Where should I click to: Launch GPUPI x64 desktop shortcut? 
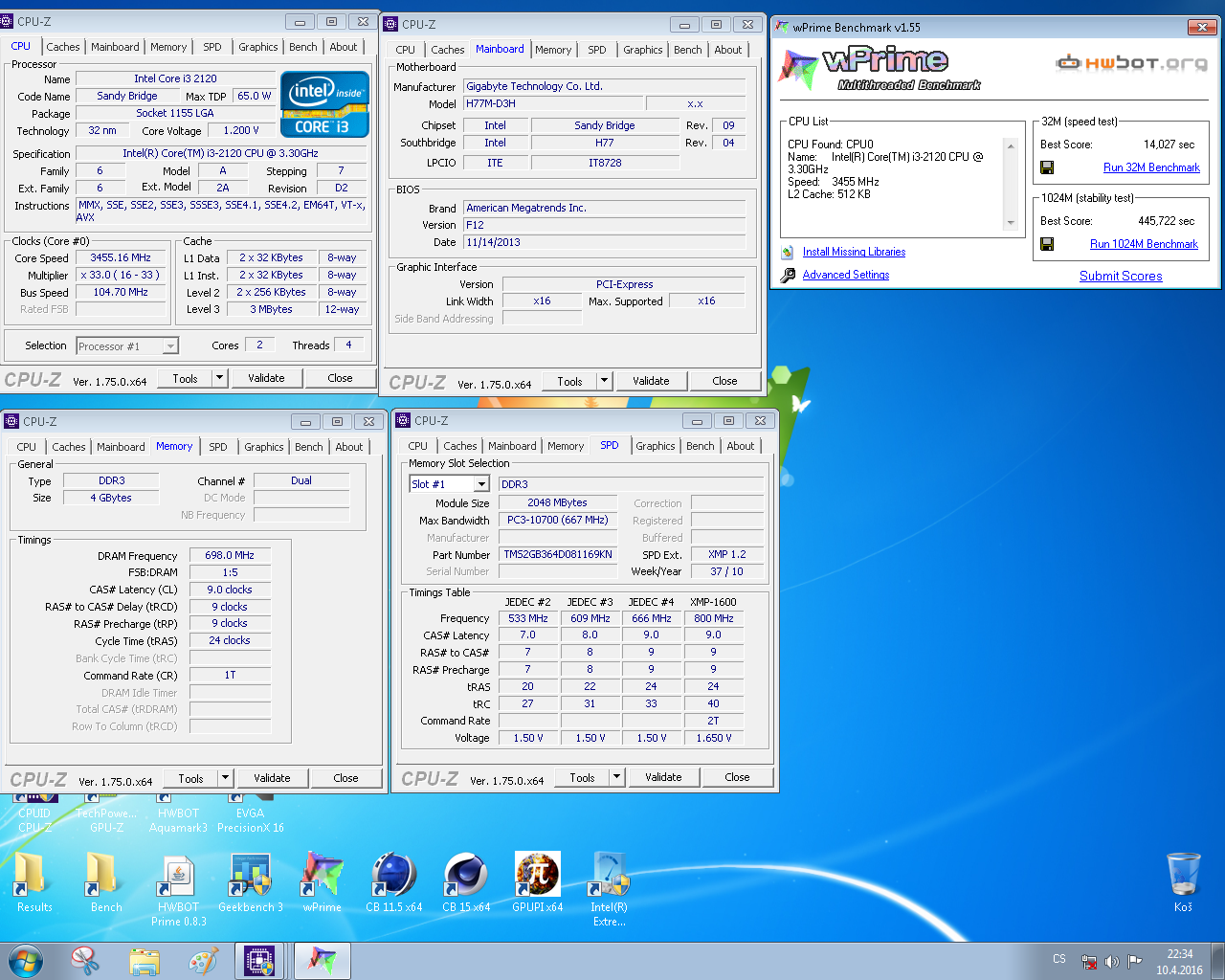538,881
